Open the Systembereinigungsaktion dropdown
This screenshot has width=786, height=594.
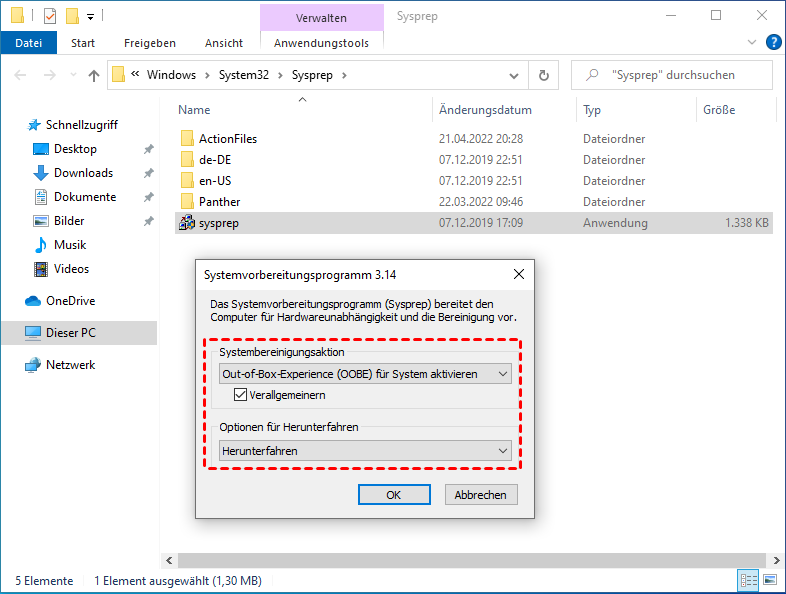point(365,374)
